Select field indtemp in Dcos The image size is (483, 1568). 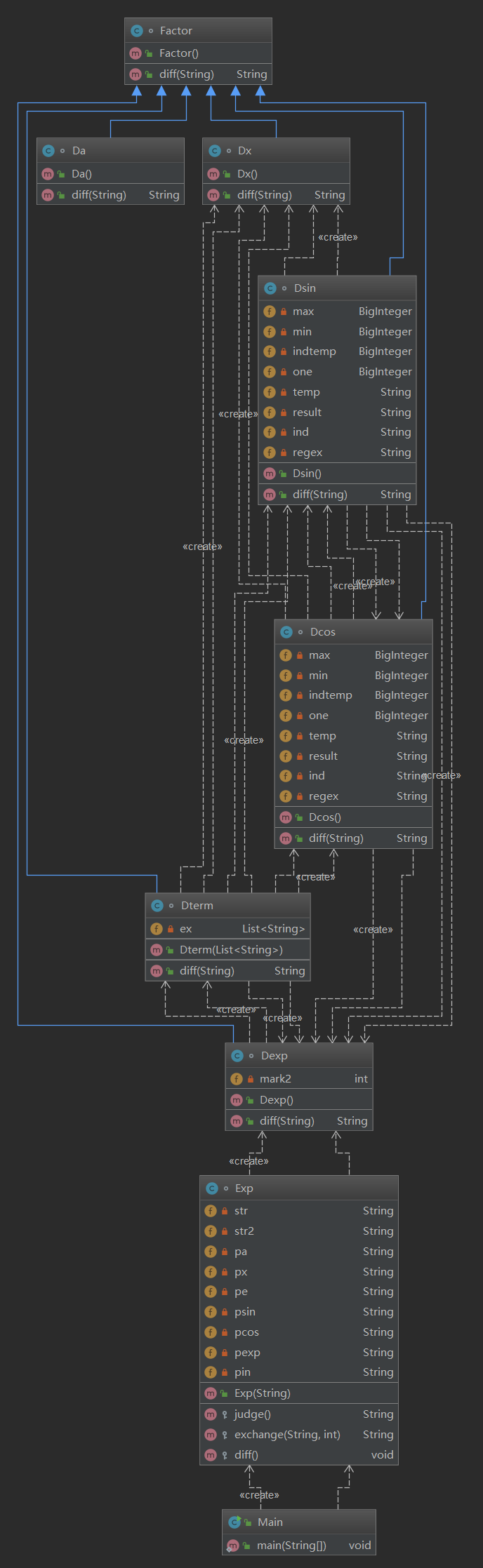331,695
